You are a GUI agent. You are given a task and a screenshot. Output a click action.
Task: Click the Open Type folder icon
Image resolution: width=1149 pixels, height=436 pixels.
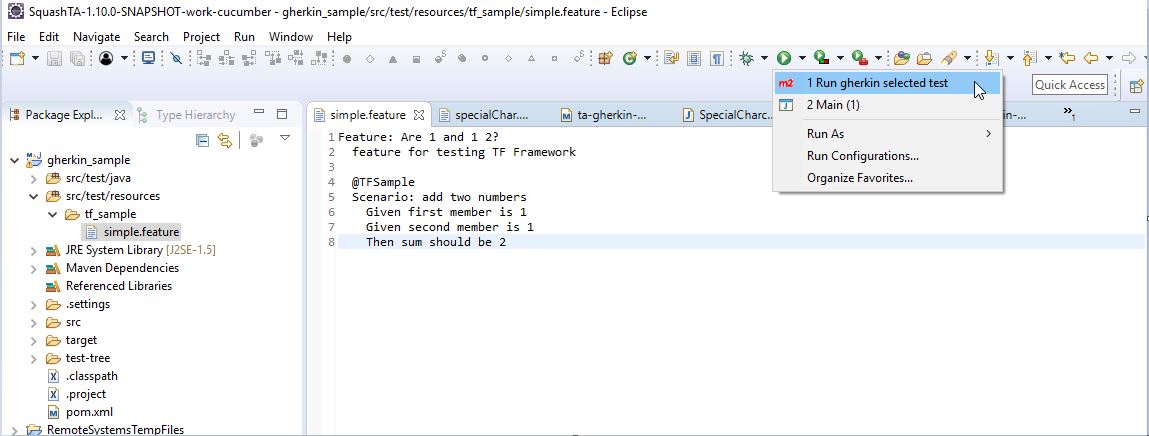pos(901,58)
